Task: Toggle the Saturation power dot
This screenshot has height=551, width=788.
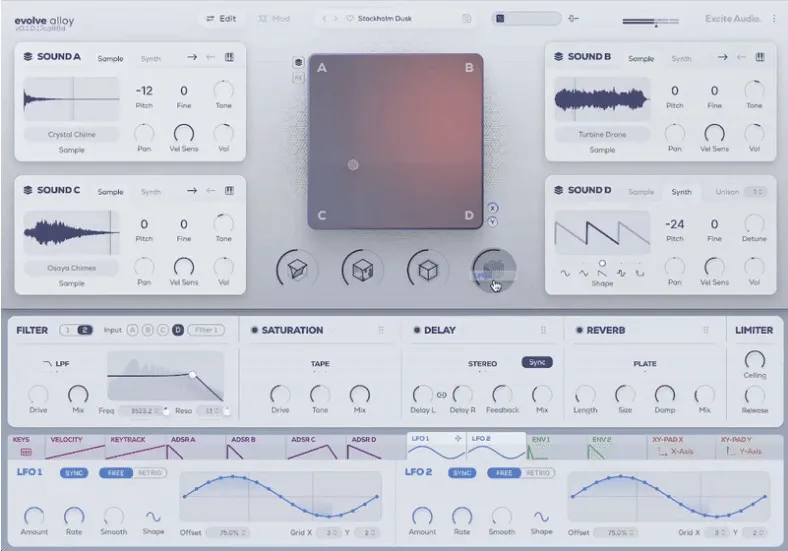Action: [x=254, y=330]
